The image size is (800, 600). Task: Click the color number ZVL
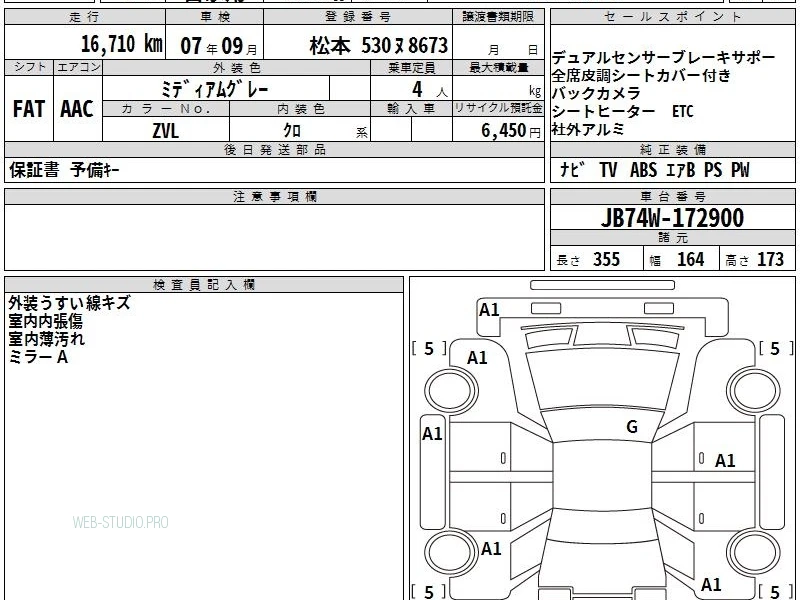[166, 131]
